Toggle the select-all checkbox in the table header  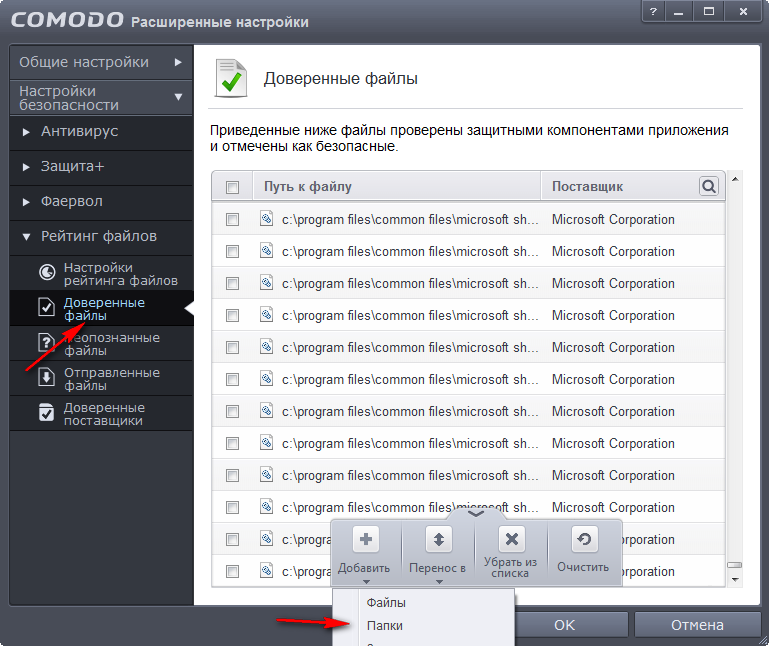232,187
